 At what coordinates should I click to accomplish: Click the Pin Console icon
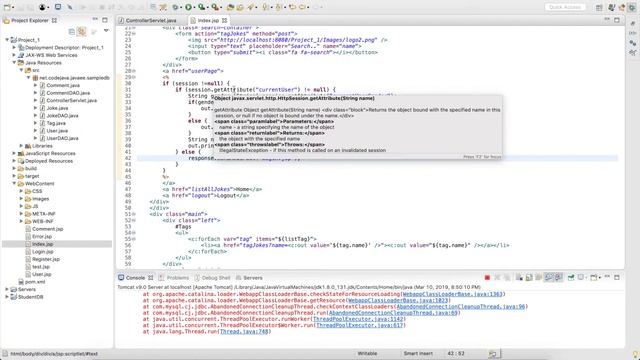[x=571, y=278]
